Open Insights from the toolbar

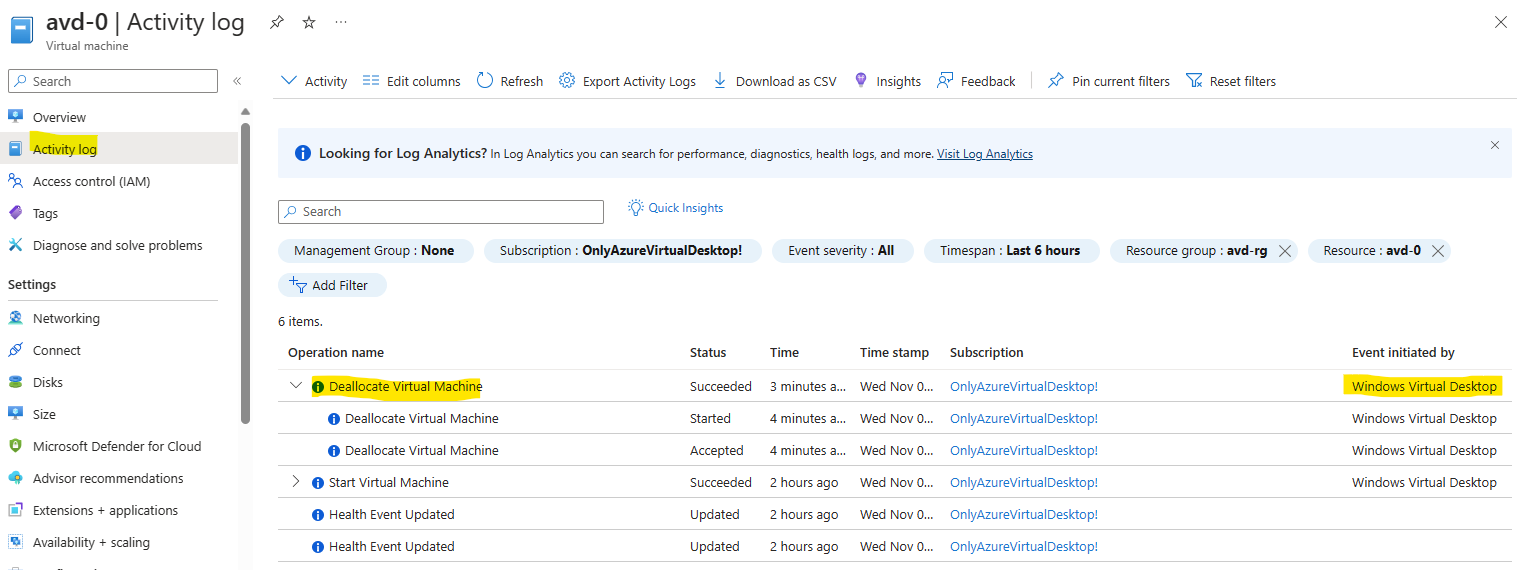point(887,81)
